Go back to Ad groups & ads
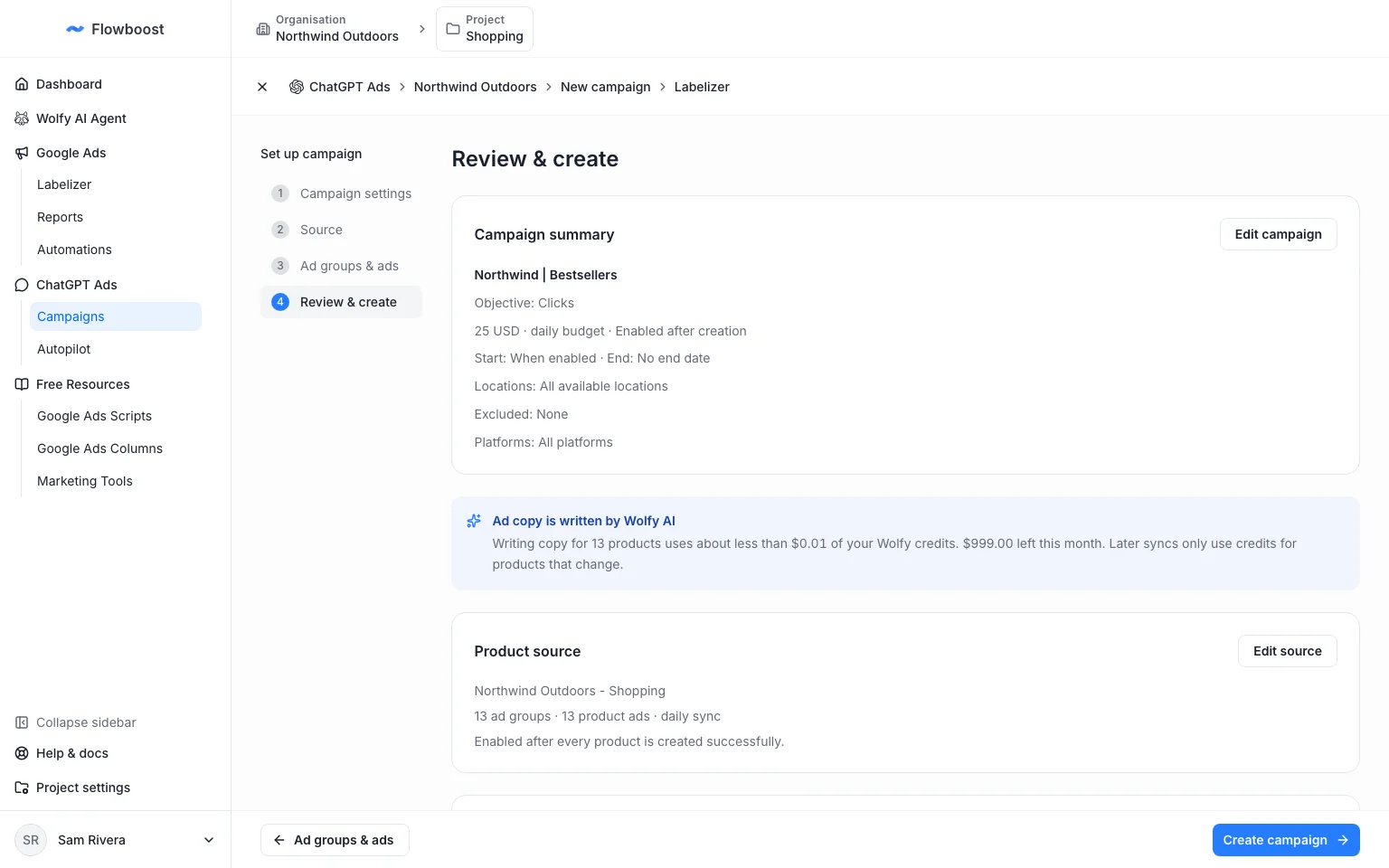Viewport: 1389px width, 868px height. click(335, 840)
